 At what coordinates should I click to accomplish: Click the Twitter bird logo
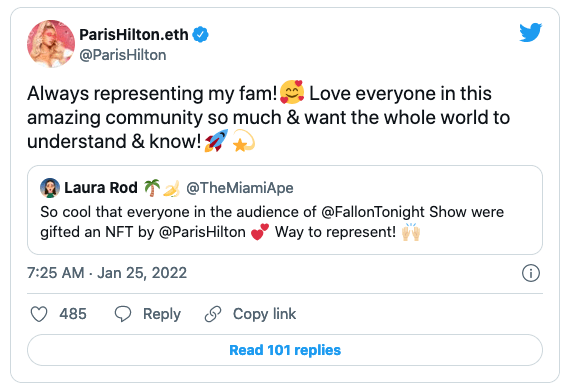click(x=530, y=33)
